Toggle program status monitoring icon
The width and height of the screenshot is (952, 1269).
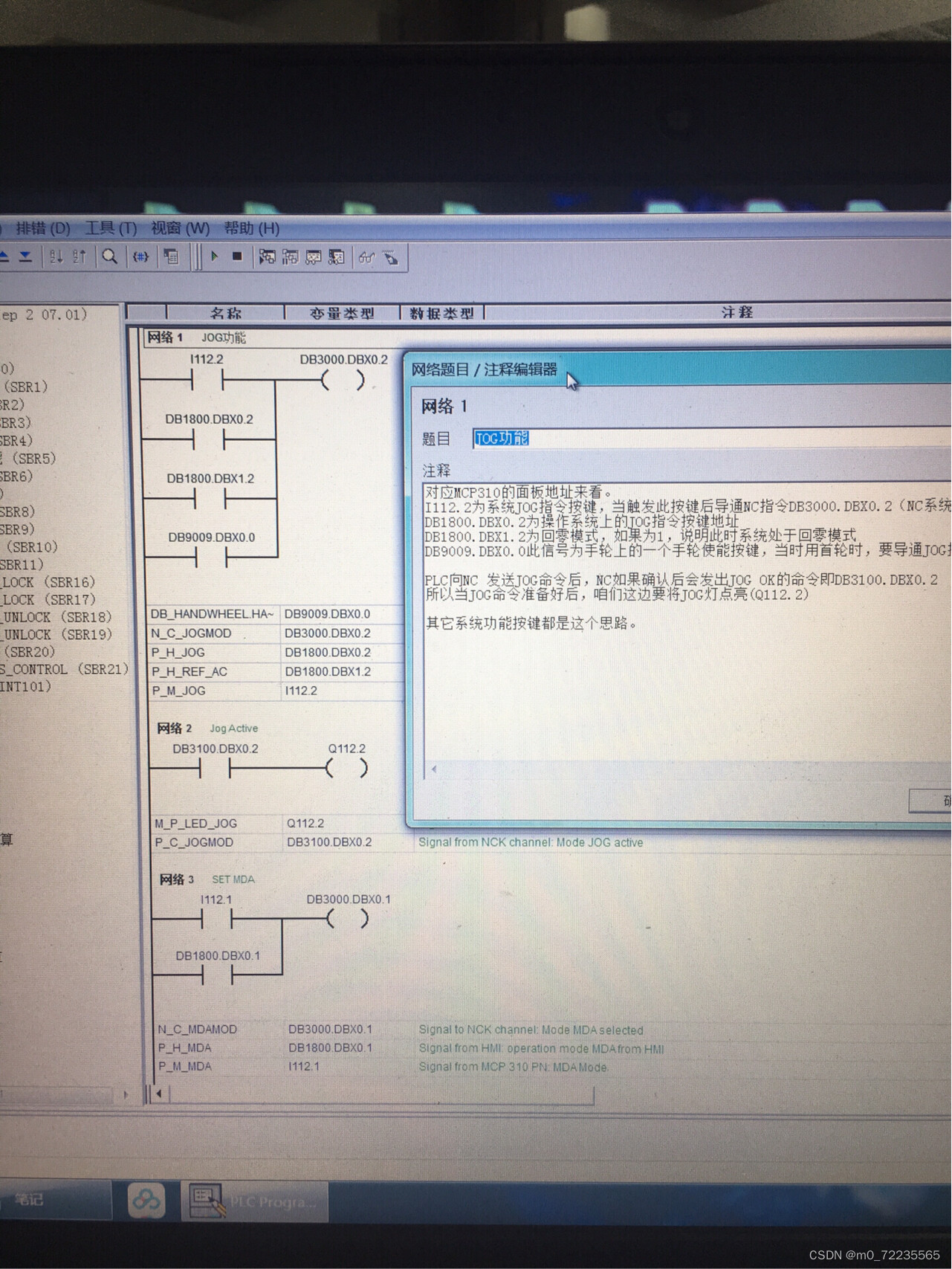(267, 256)
